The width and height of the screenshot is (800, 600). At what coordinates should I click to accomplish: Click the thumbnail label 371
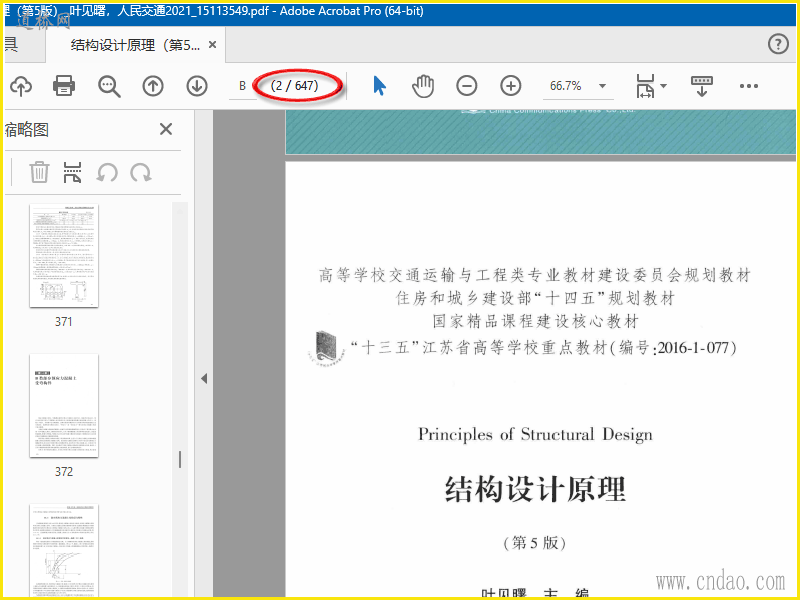(64, 321)
